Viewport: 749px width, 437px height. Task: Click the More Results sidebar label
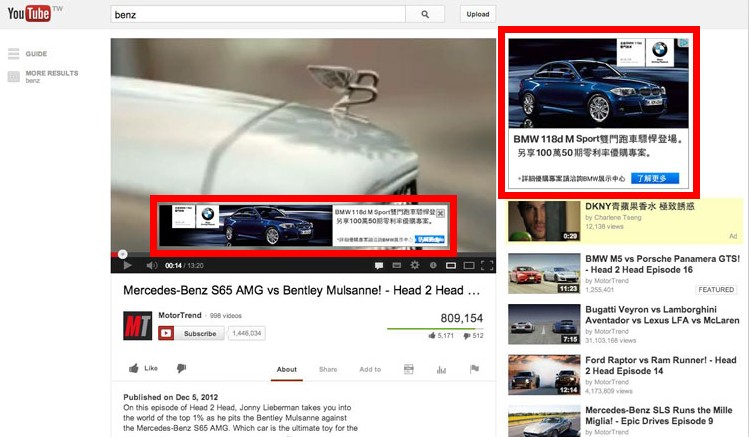click(52, 73)
